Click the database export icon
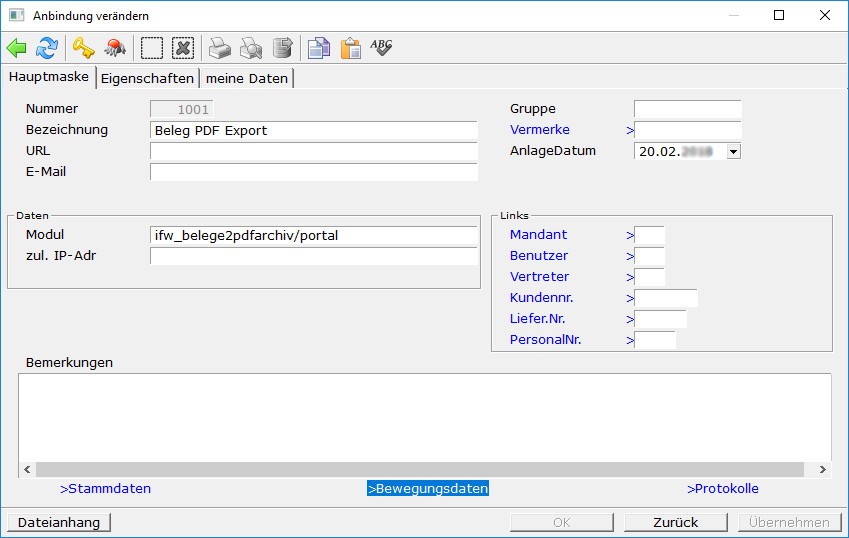849x538 pixels. point(283,48)
